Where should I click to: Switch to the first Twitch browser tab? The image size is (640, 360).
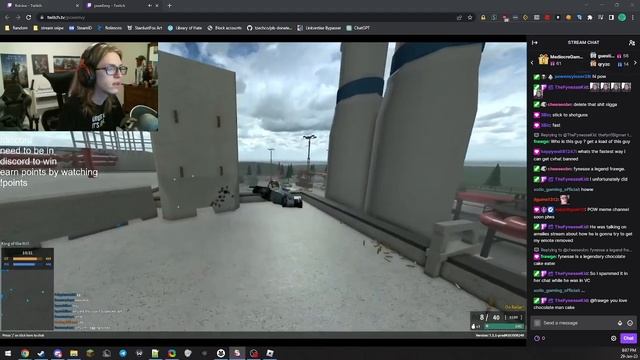point(41,6)
